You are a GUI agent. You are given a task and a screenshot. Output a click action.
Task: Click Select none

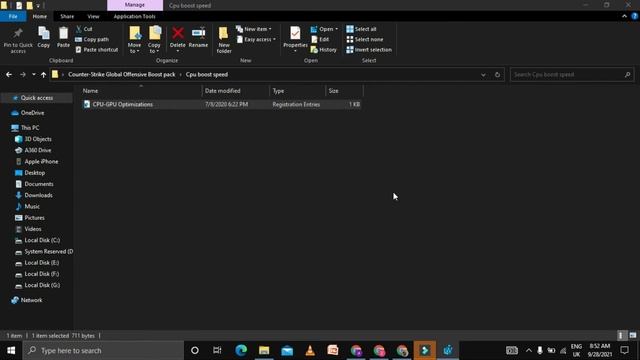tap(364, 39)
